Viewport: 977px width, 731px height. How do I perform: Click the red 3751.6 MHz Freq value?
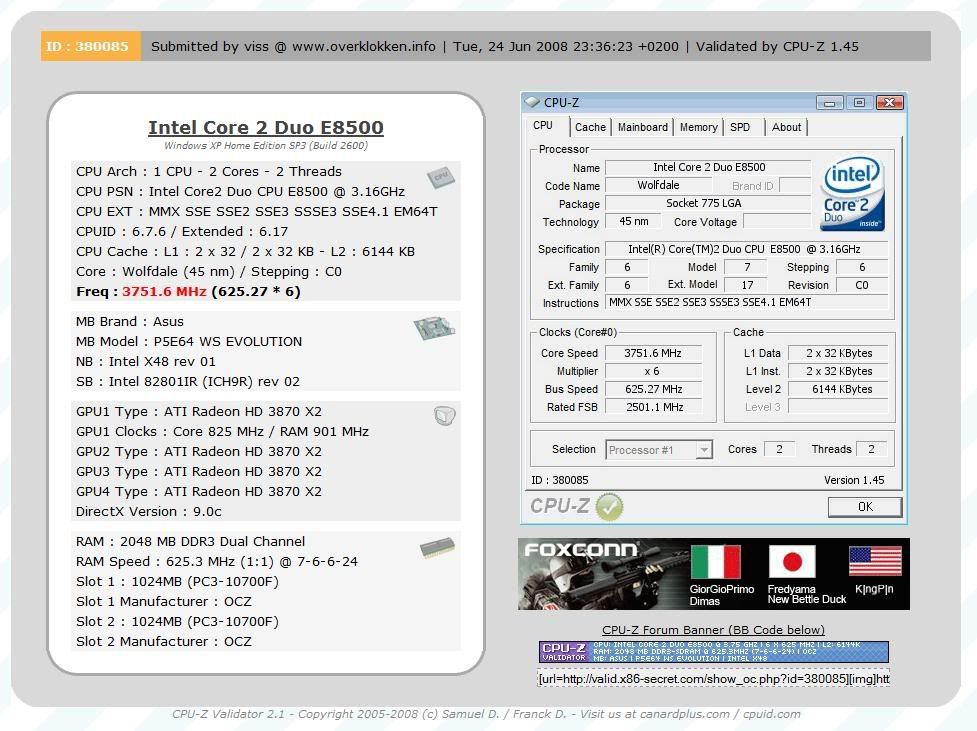(164, 292)
